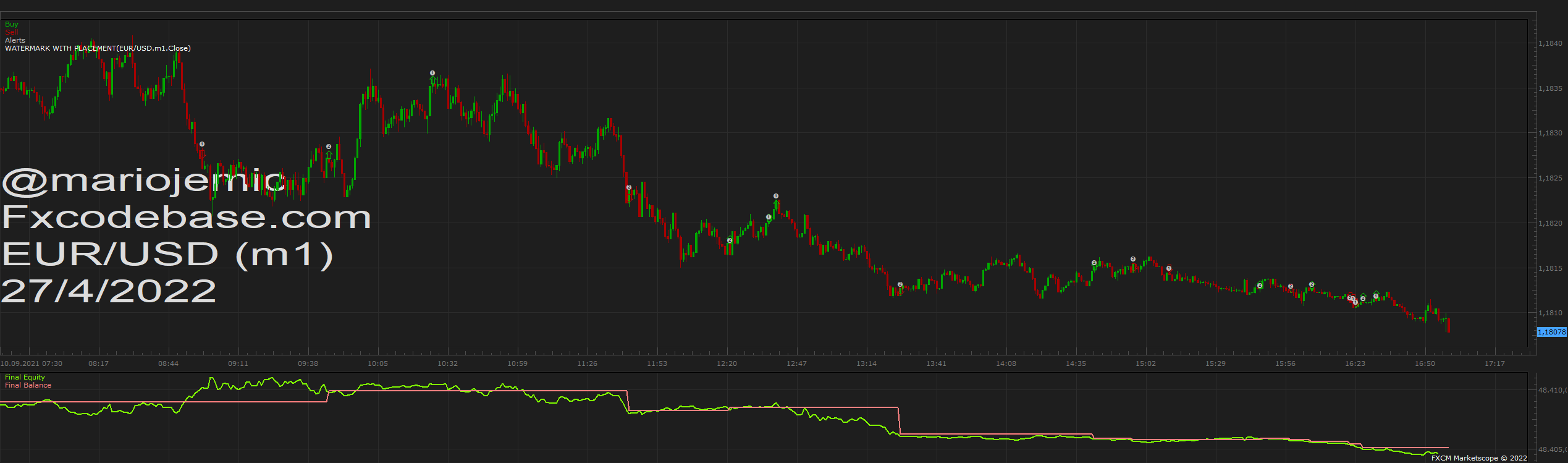Click the green Buy legend label
The height and width of the screenshot is (463, 1568).
pos(12,24)
